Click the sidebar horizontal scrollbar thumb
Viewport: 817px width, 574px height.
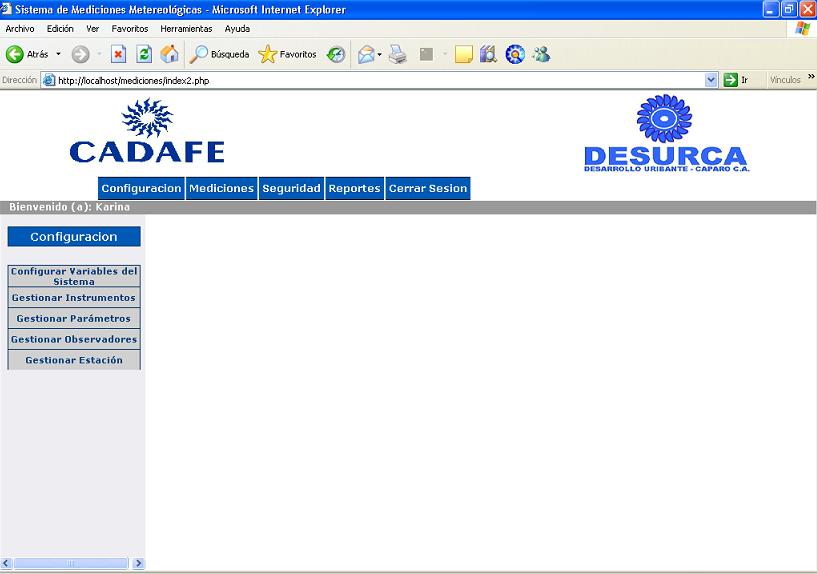71,563
